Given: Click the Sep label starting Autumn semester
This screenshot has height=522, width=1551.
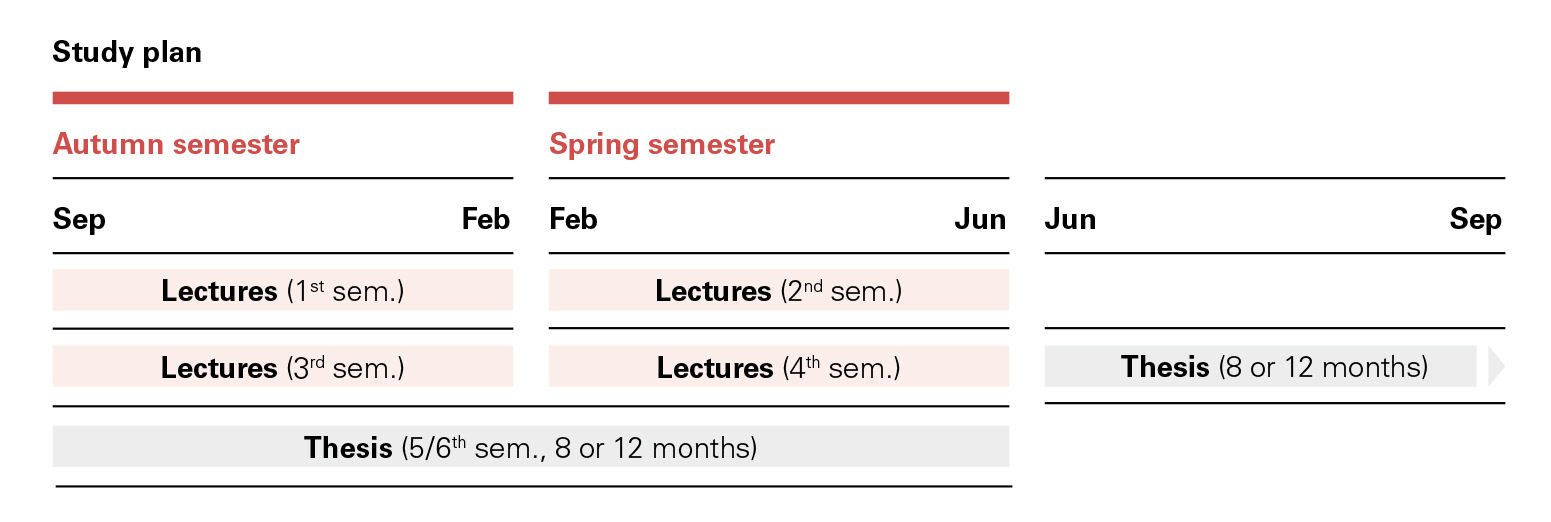Looking at the screenshot, I should click(79, 219).
